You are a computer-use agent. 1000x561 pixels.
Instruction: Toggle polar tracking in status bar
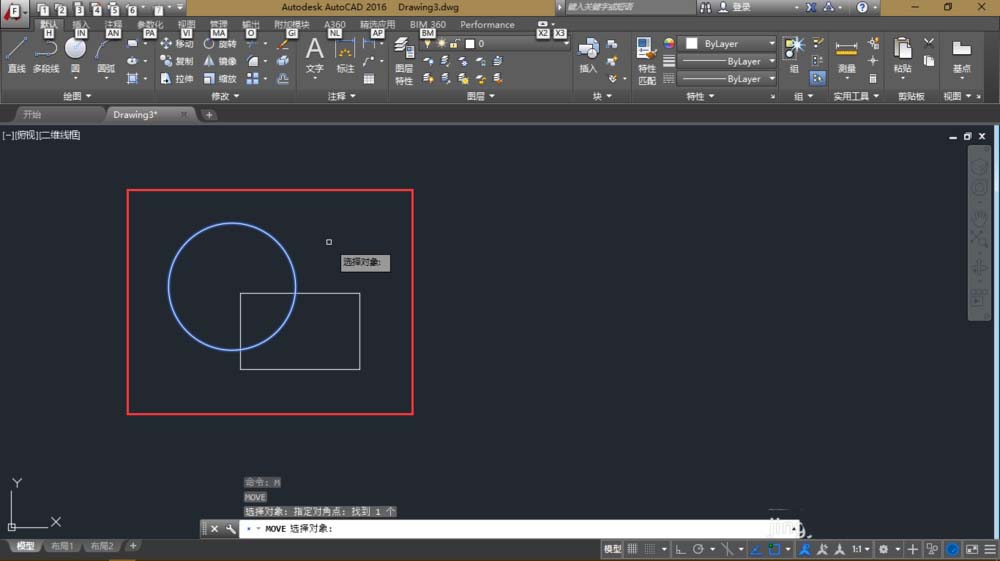coord(699,549)
